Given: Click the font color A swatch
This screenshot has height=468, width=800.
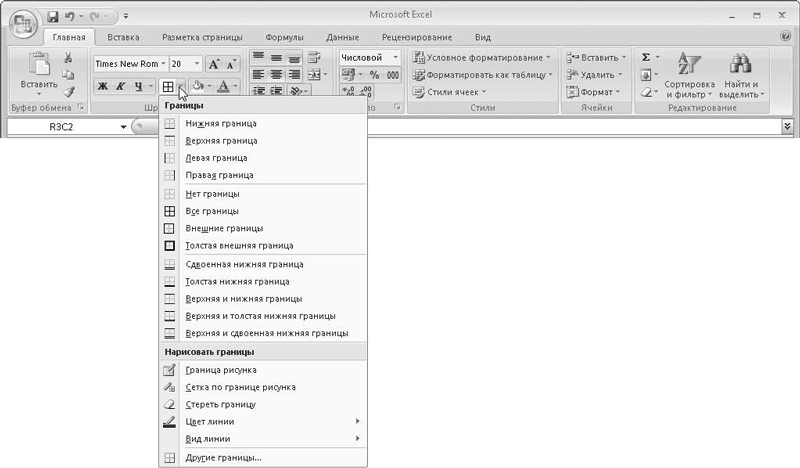Looking at the screenshot, I should click(222, 86).
